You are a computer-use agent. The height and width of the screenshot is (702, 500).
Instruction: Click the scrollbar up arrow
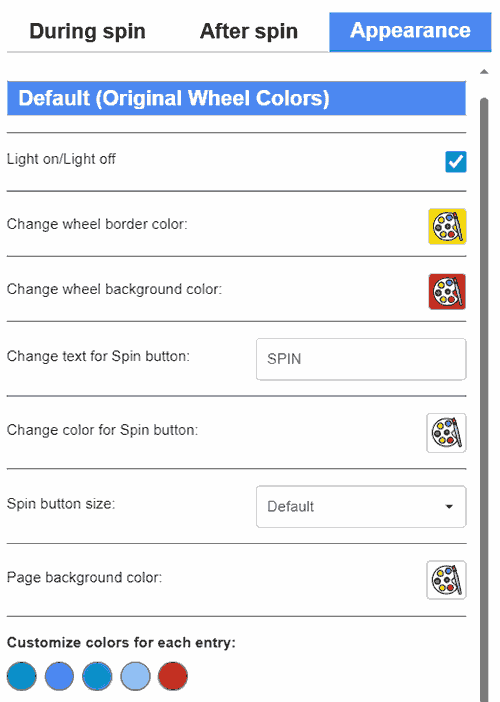484,72
